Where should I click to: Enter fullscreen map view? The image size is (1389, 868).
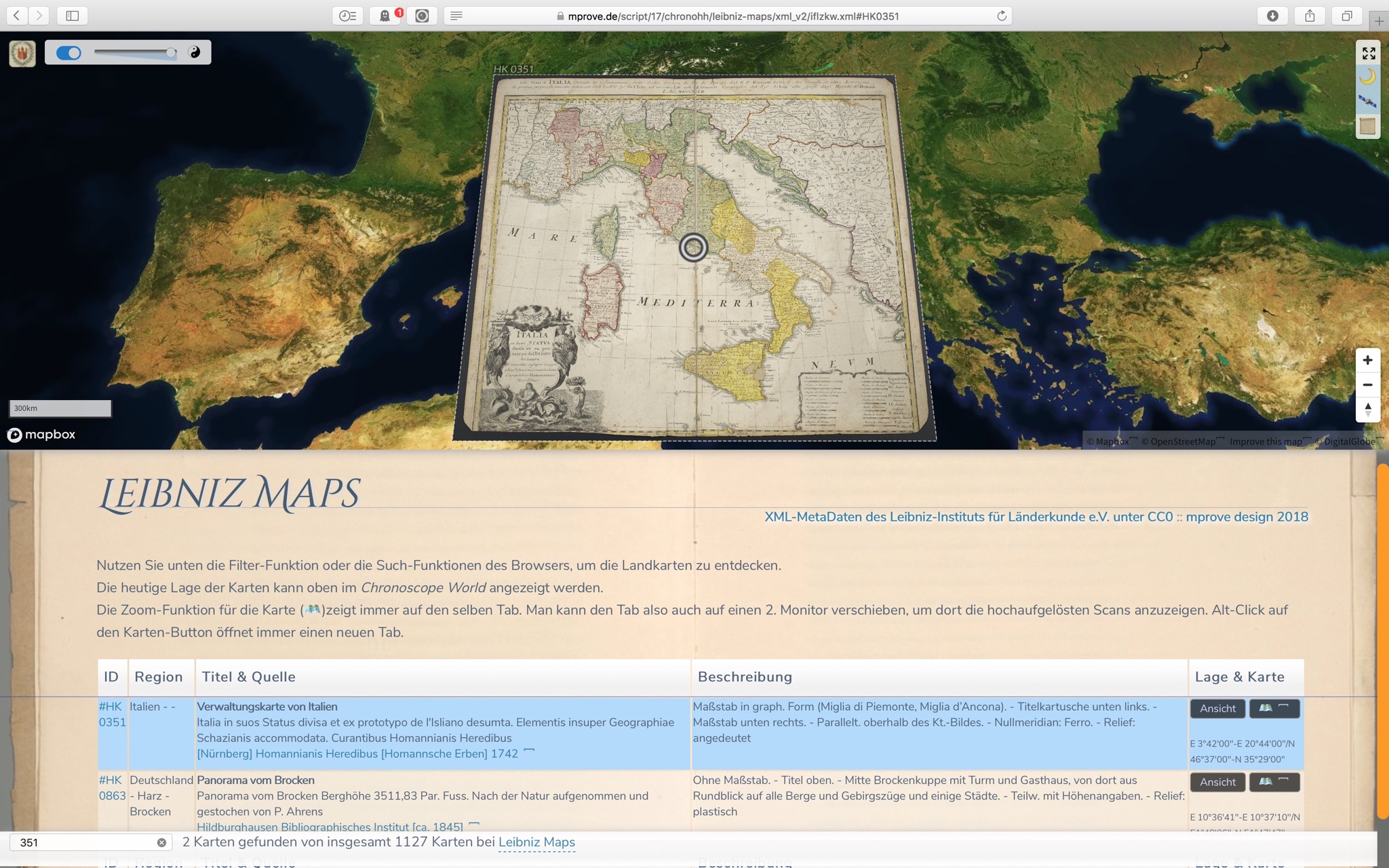point(1368,53)
